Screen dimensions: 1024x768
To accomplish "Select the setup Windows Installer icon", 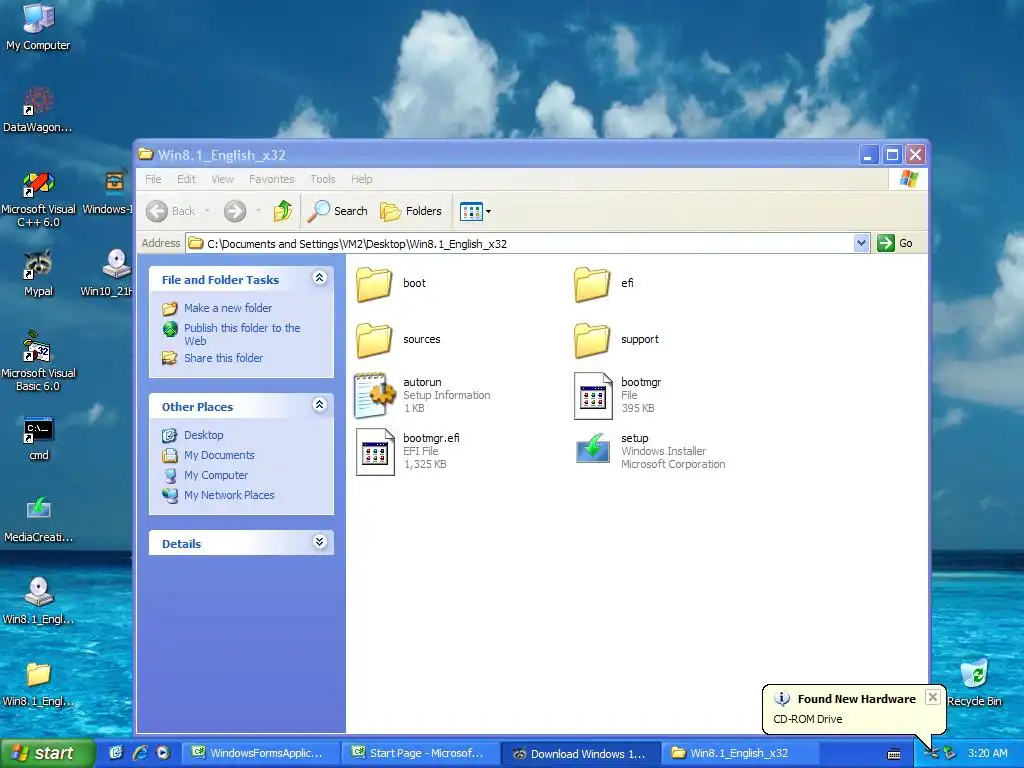I will pyautogui.click(x=593, y=449).
